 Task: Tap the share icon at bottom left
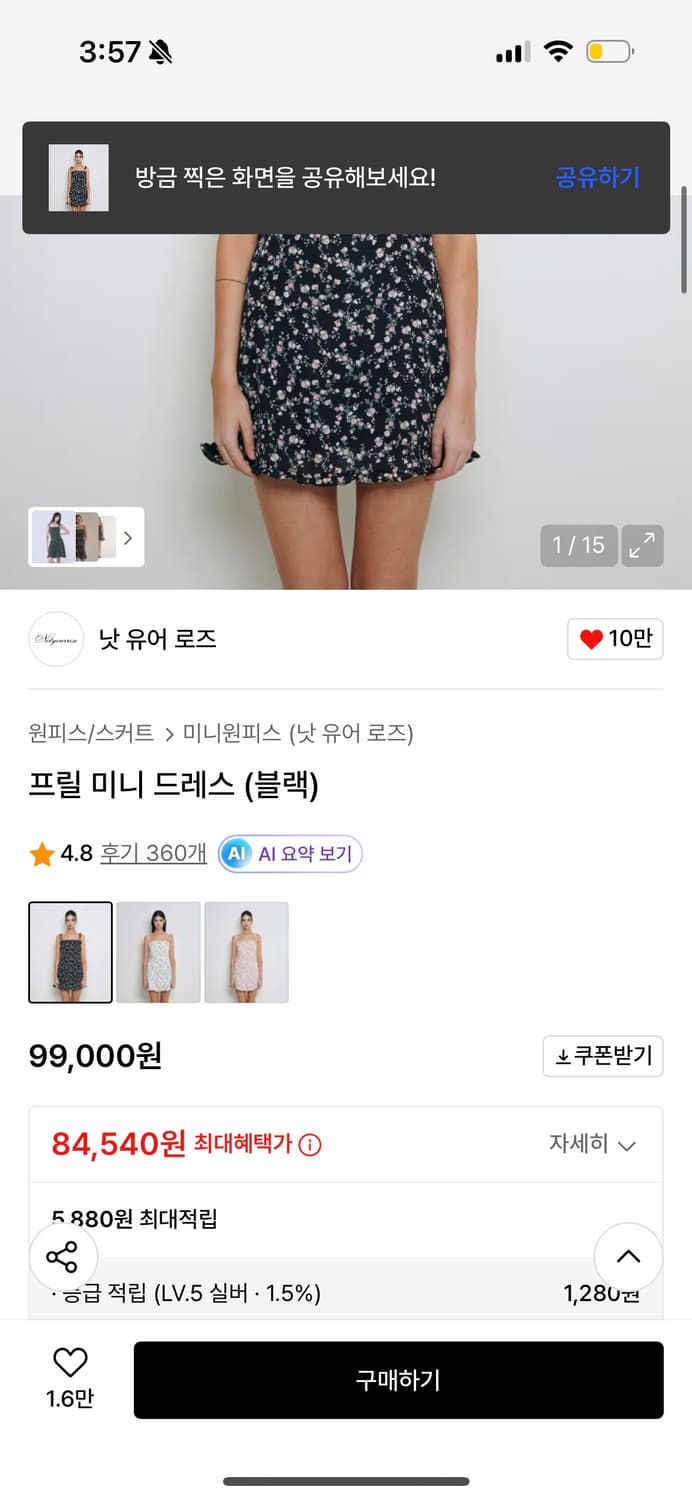pos(62,1257)
